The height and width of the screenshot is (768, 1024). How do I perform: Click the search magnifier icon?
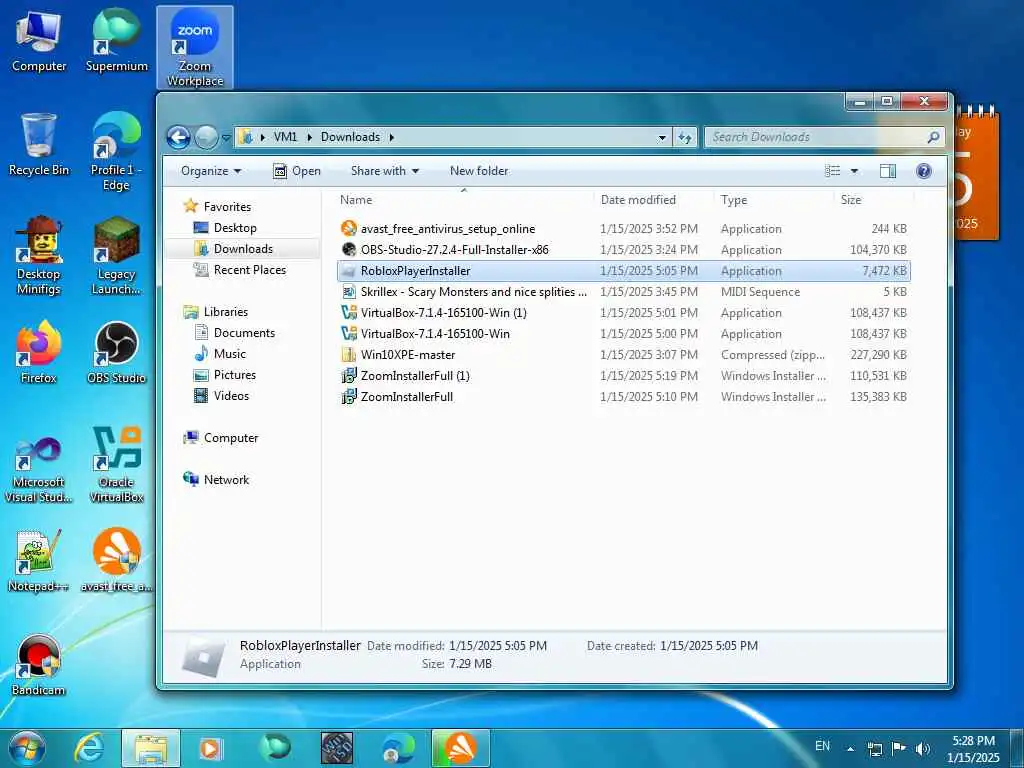933,137
